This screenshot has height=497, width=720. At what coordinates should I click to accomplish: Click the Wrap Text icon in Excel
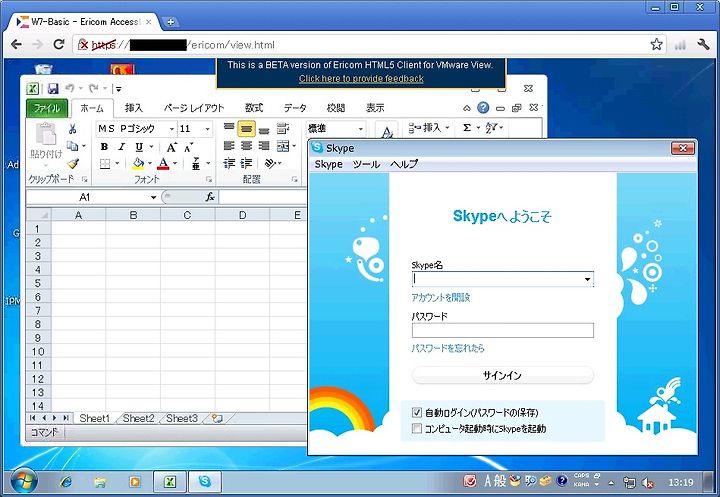[283, 129]
